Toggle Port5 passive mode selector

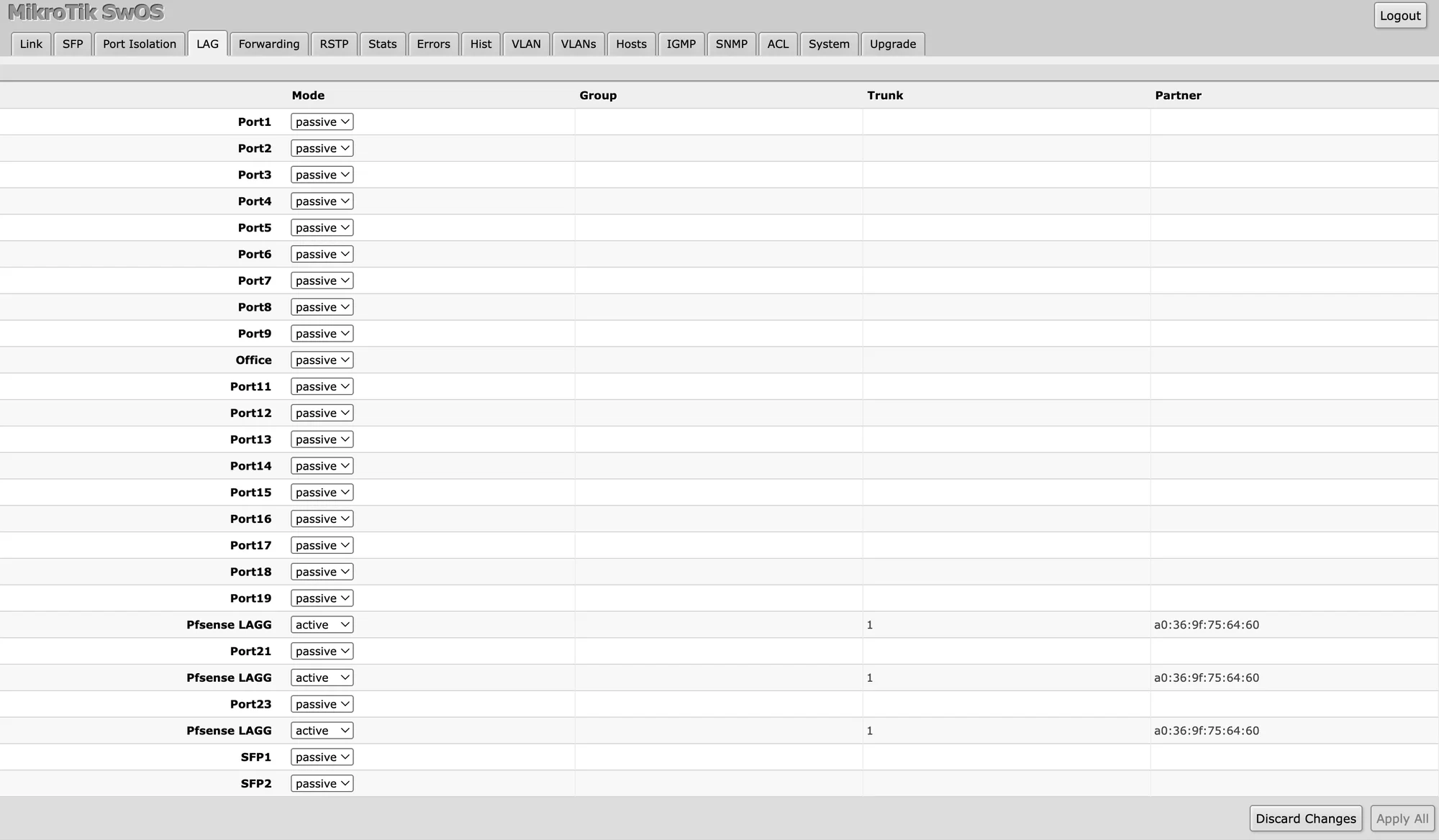click(320, 227)
